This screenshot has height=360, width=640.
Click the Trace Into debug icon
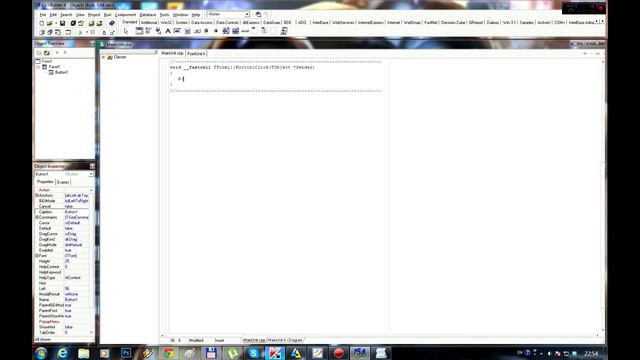[x=104, y=32]
